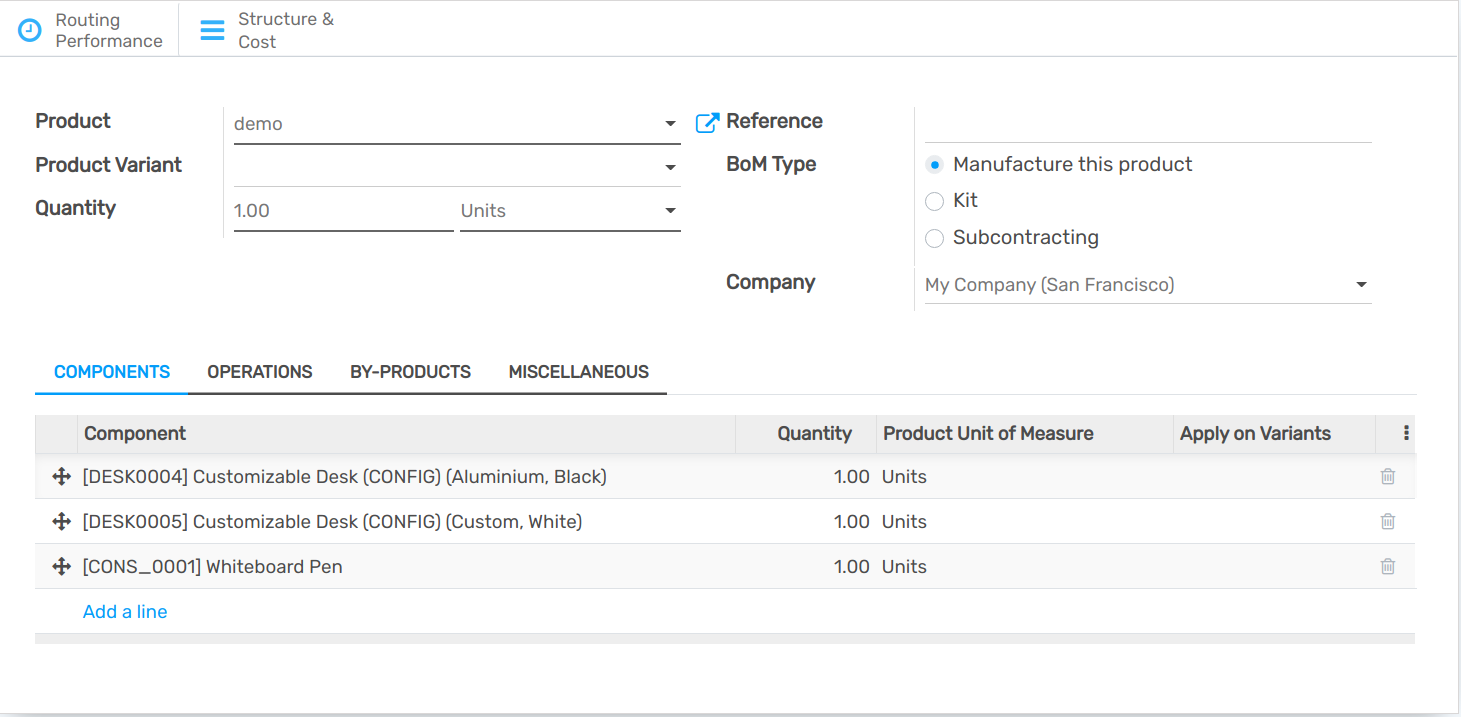Open Routing Performance clock icon
This screenshot has width=1461, height=717.
click(x=31, y=30)
